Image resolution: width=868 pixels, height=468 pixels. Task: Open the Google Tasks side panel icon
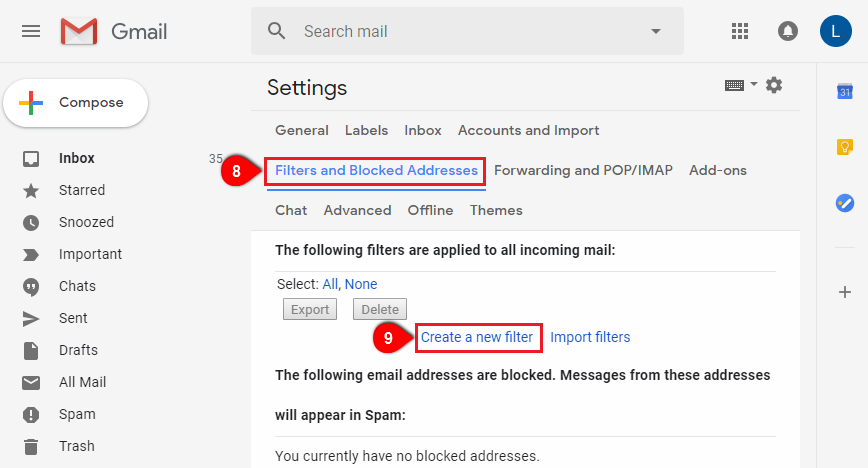pos(845,203)
